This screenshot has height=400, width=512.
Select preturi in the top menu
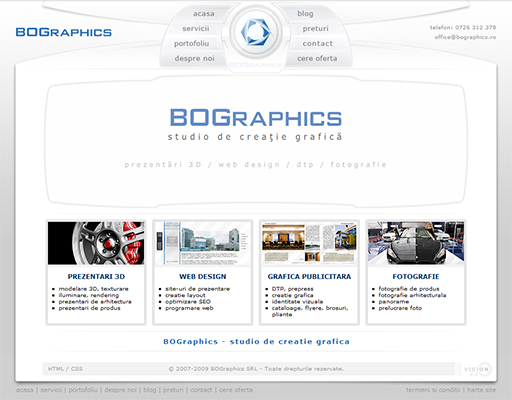(316, 29)
